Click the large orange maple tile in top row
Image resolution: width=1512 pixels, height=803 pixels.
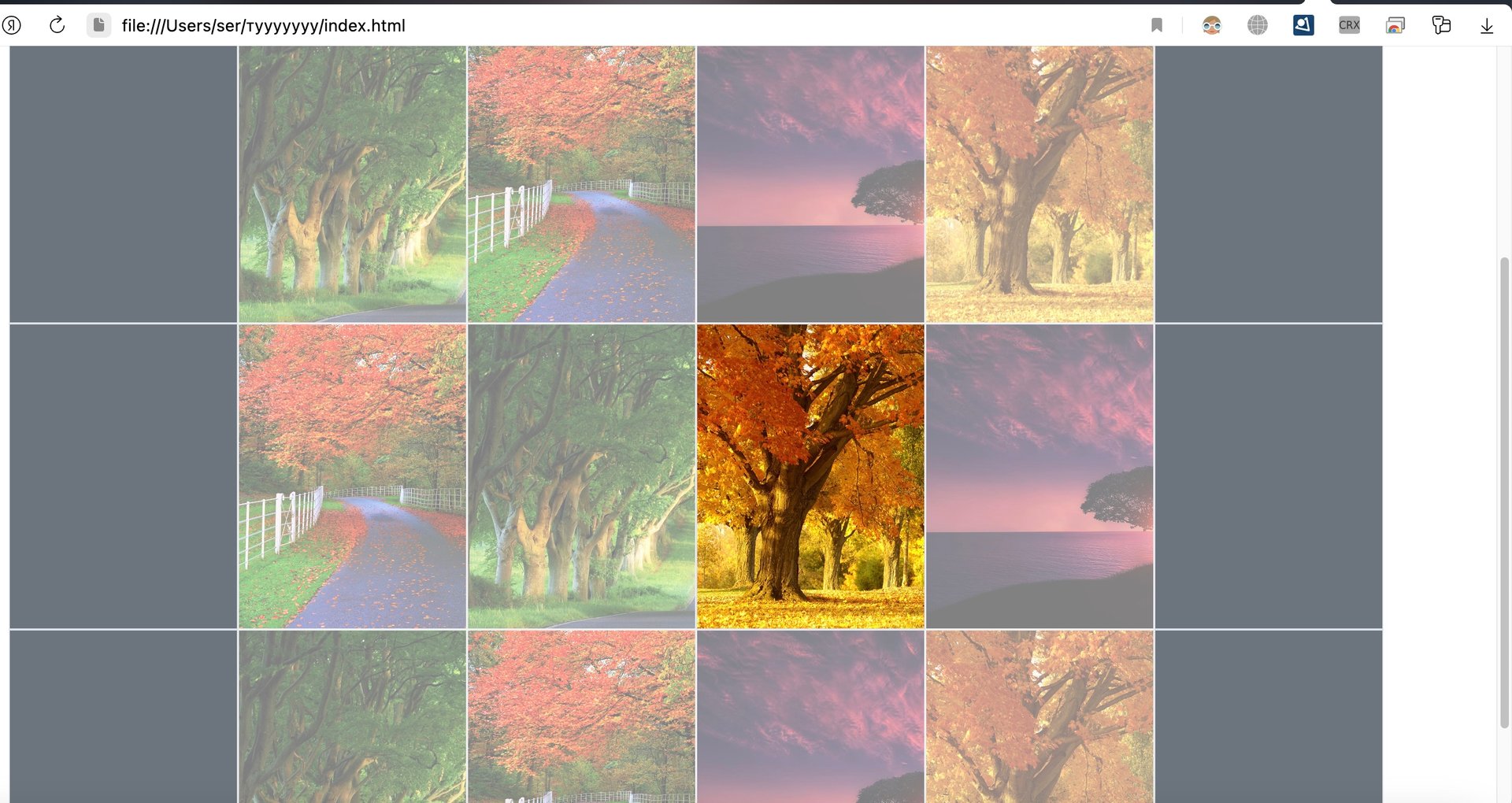point(1039,181)
